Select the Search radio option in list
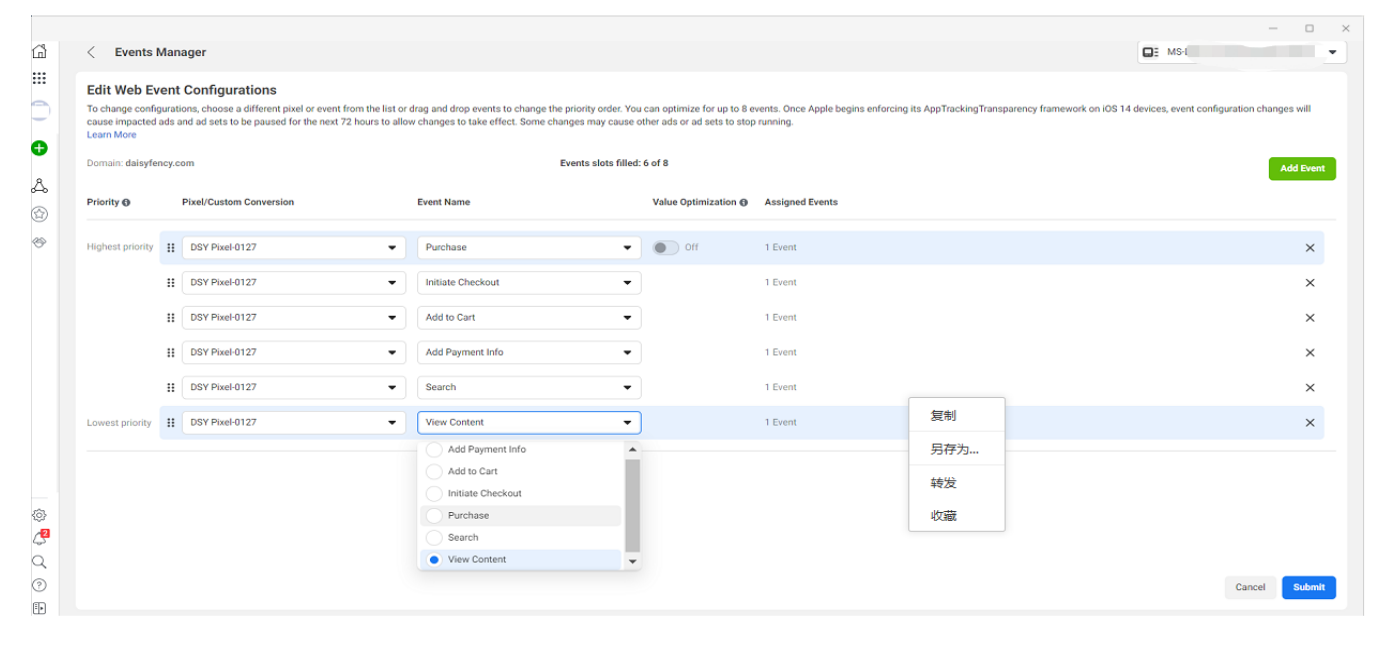Image resolution: width=1395 pixels, height=655 pixels. click(x=434, y=538)
